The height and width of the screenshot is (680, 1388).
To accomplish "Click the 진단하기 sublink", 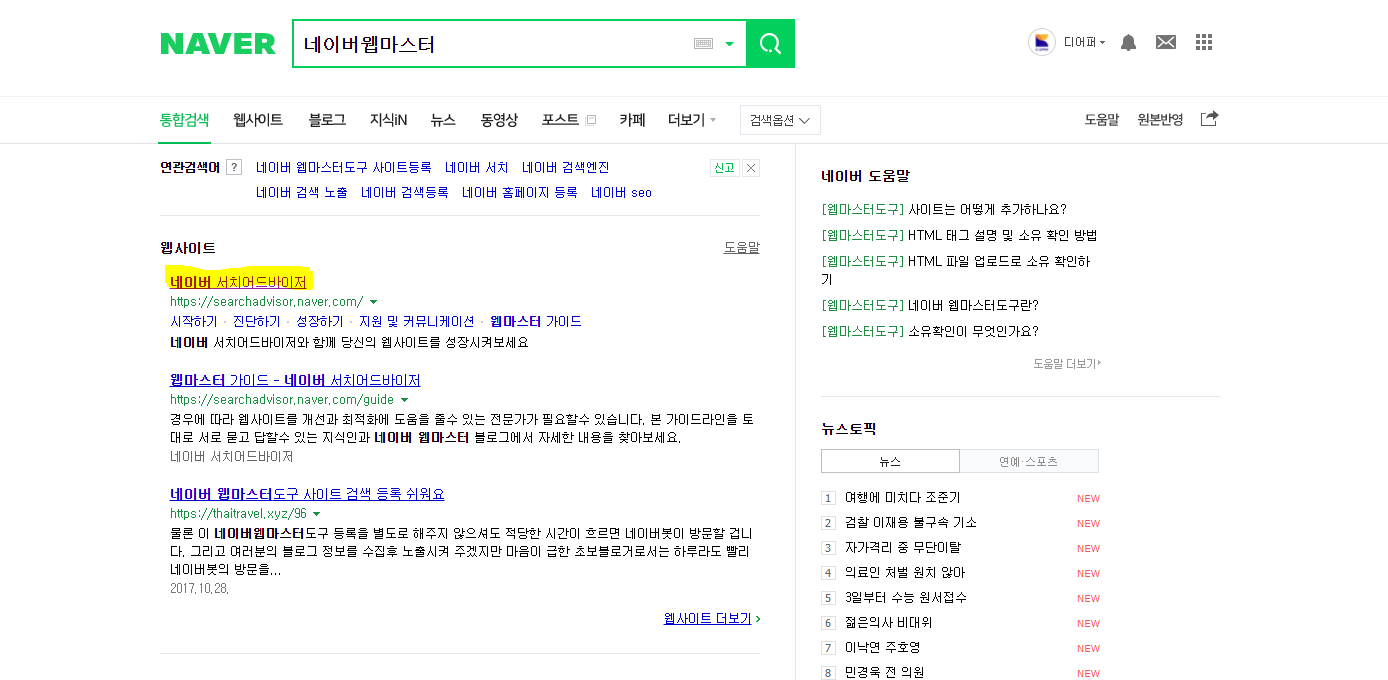I will (x=257, y=322).
